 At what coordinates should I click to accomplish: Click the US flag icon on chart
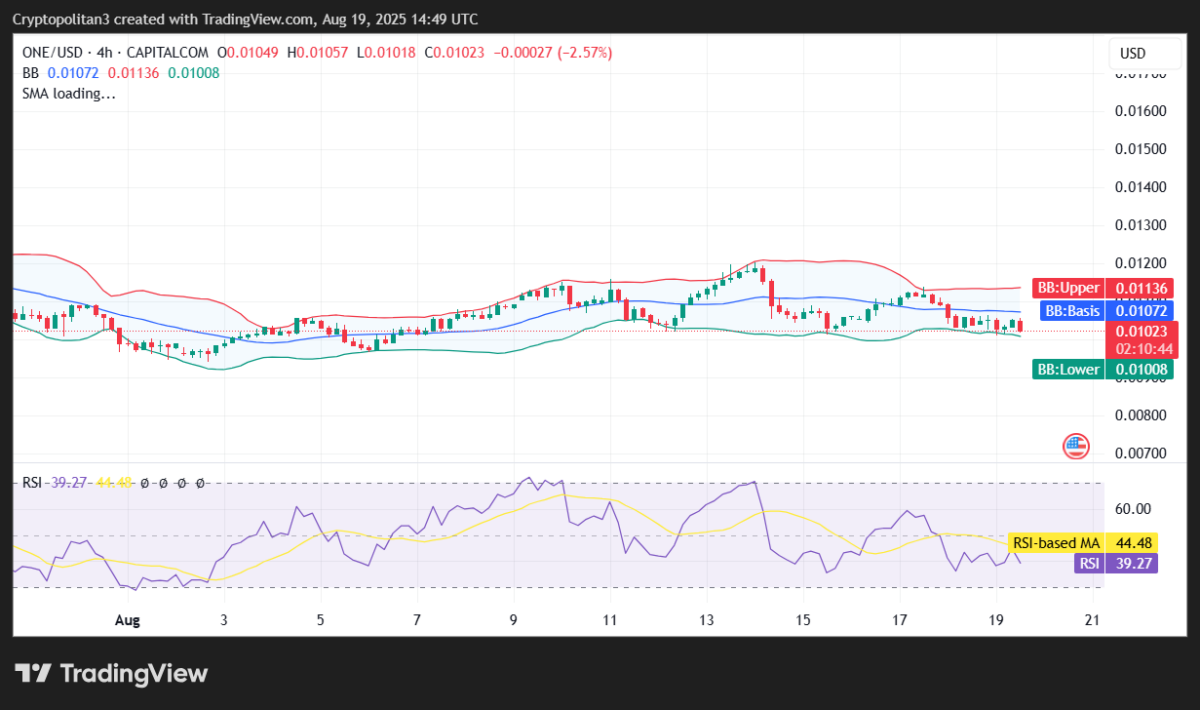(1074, 446)
